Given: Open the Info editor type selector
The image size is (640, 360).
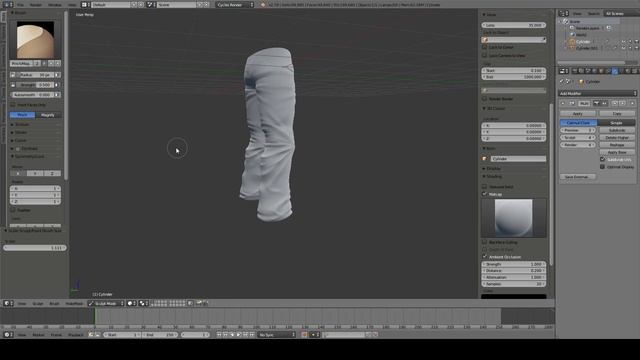Looking at the screenshot, I should coord(8,4).
